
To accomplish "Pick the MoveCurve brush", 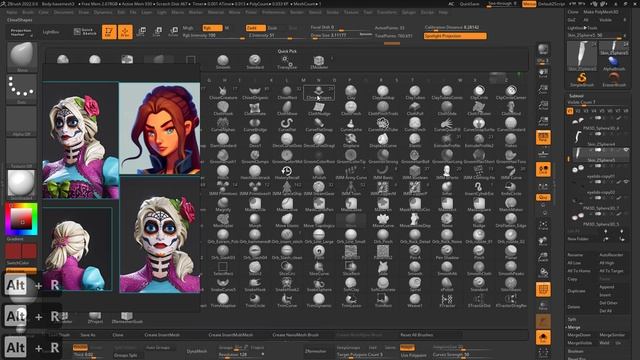I will (383, 220).
